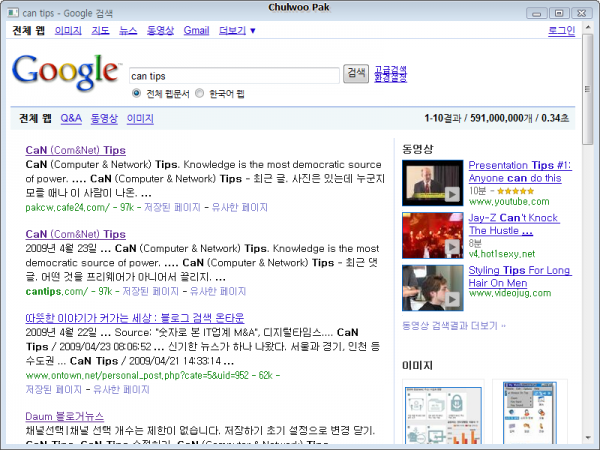Open the Presentation Tips #1 video link
The image size is (600, 450).
coord(520,171)
